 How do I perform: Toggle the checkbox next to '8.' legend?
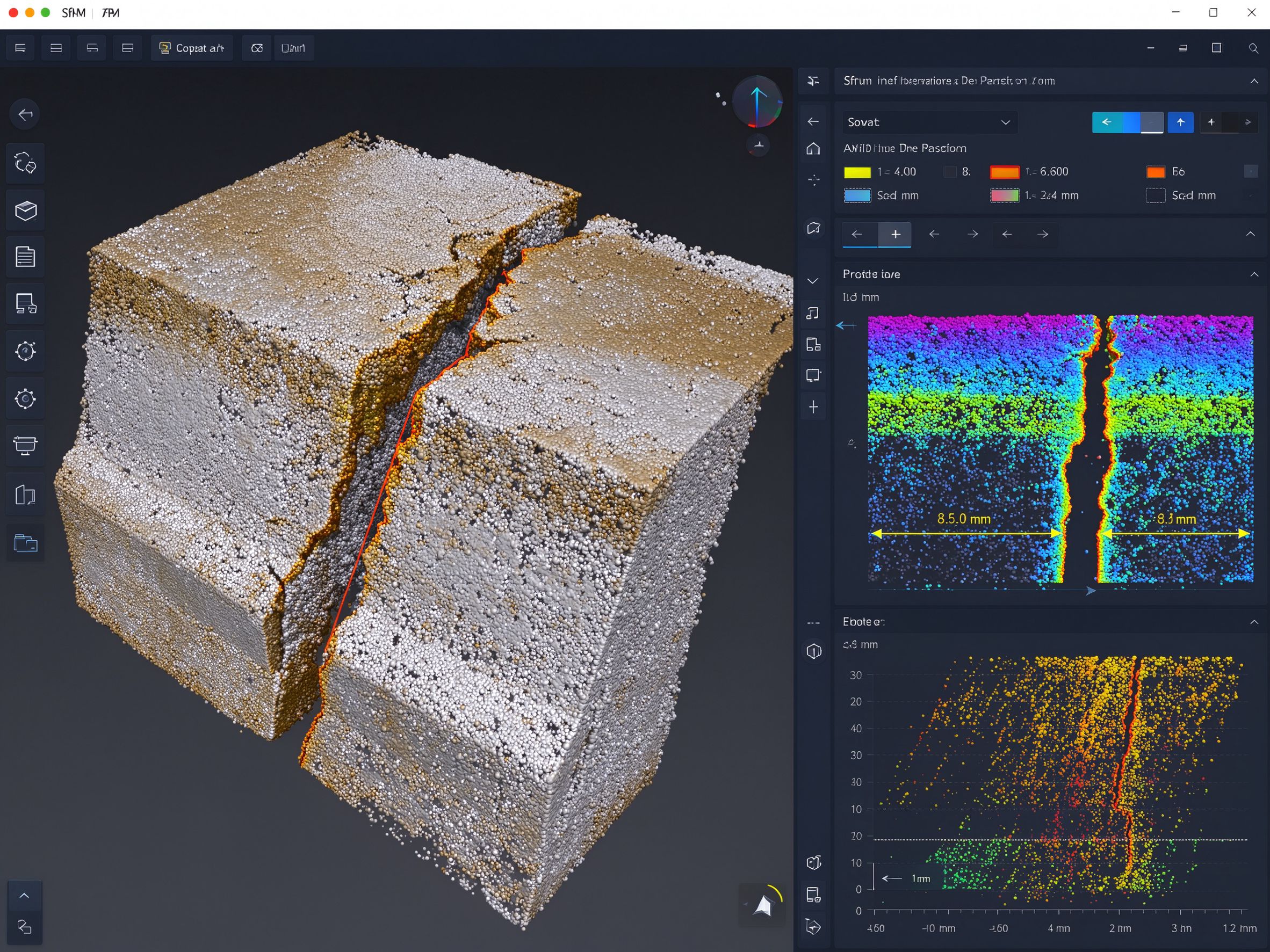coord(950,172)
